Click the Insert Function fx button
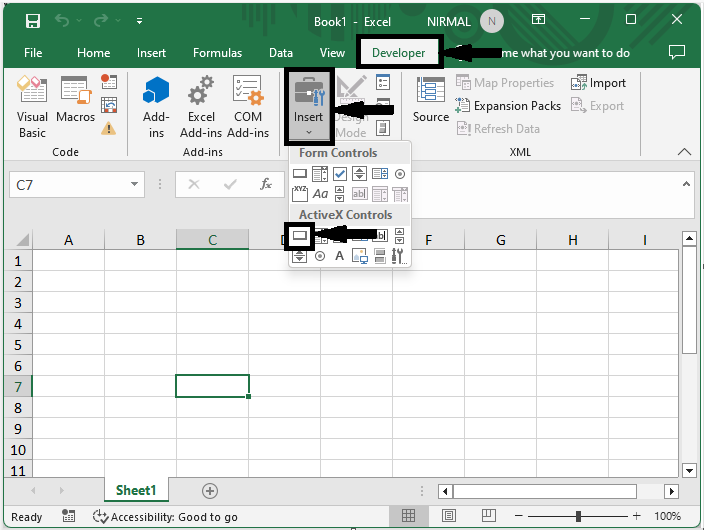704x530 pixels. tap(266, 184)
